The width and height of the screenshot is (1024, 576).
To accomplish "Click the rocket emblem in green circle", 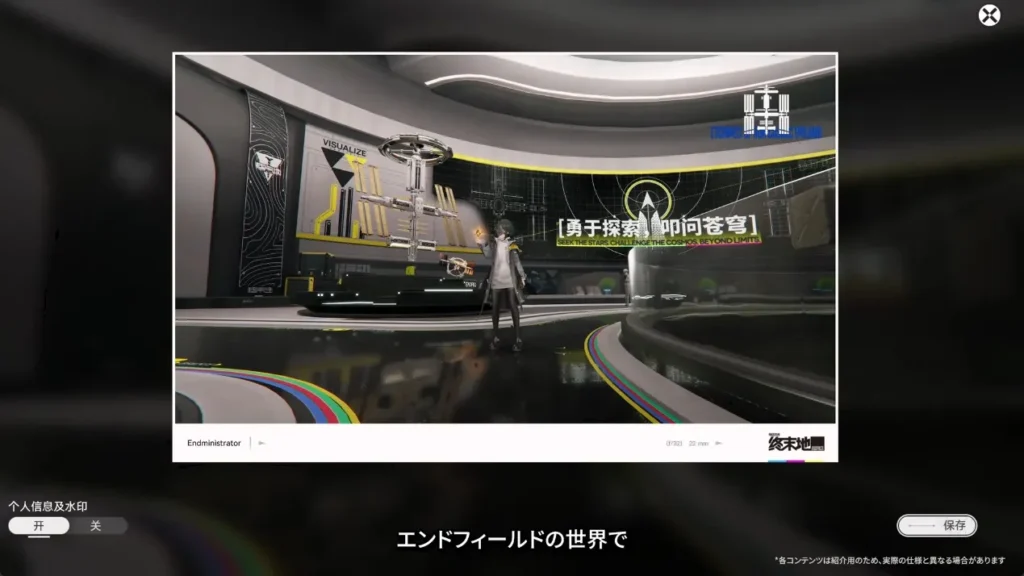I will [647, 203].
